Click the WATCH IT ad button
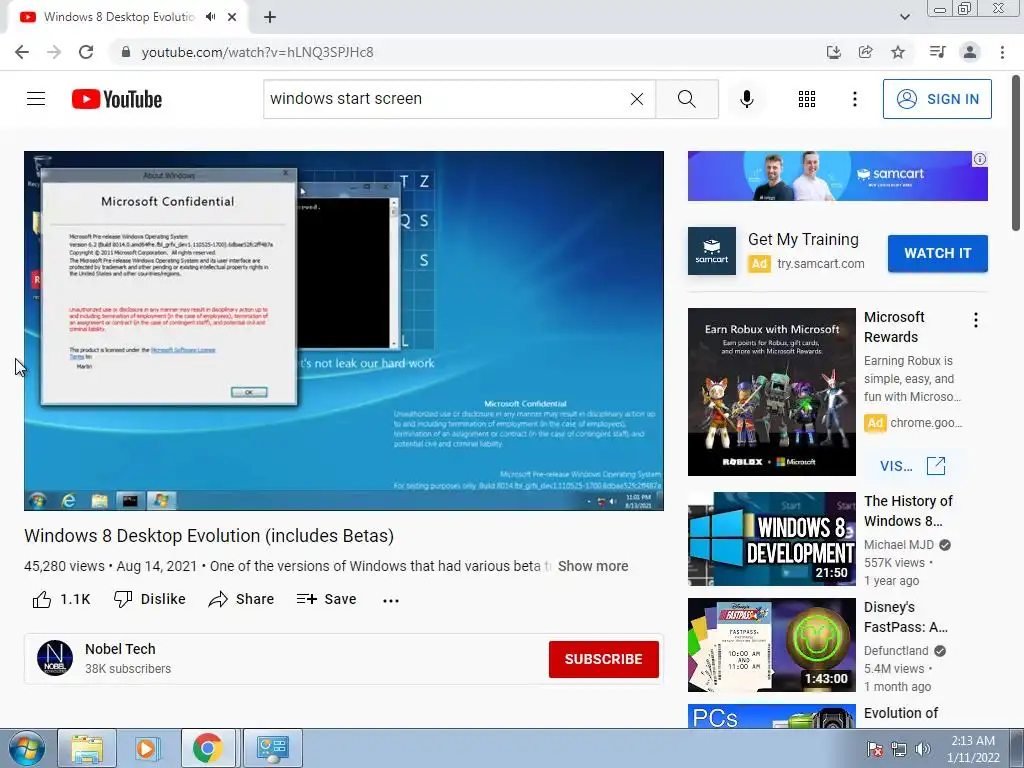Viewport: 1024px width, 768px height. [937, 253]
